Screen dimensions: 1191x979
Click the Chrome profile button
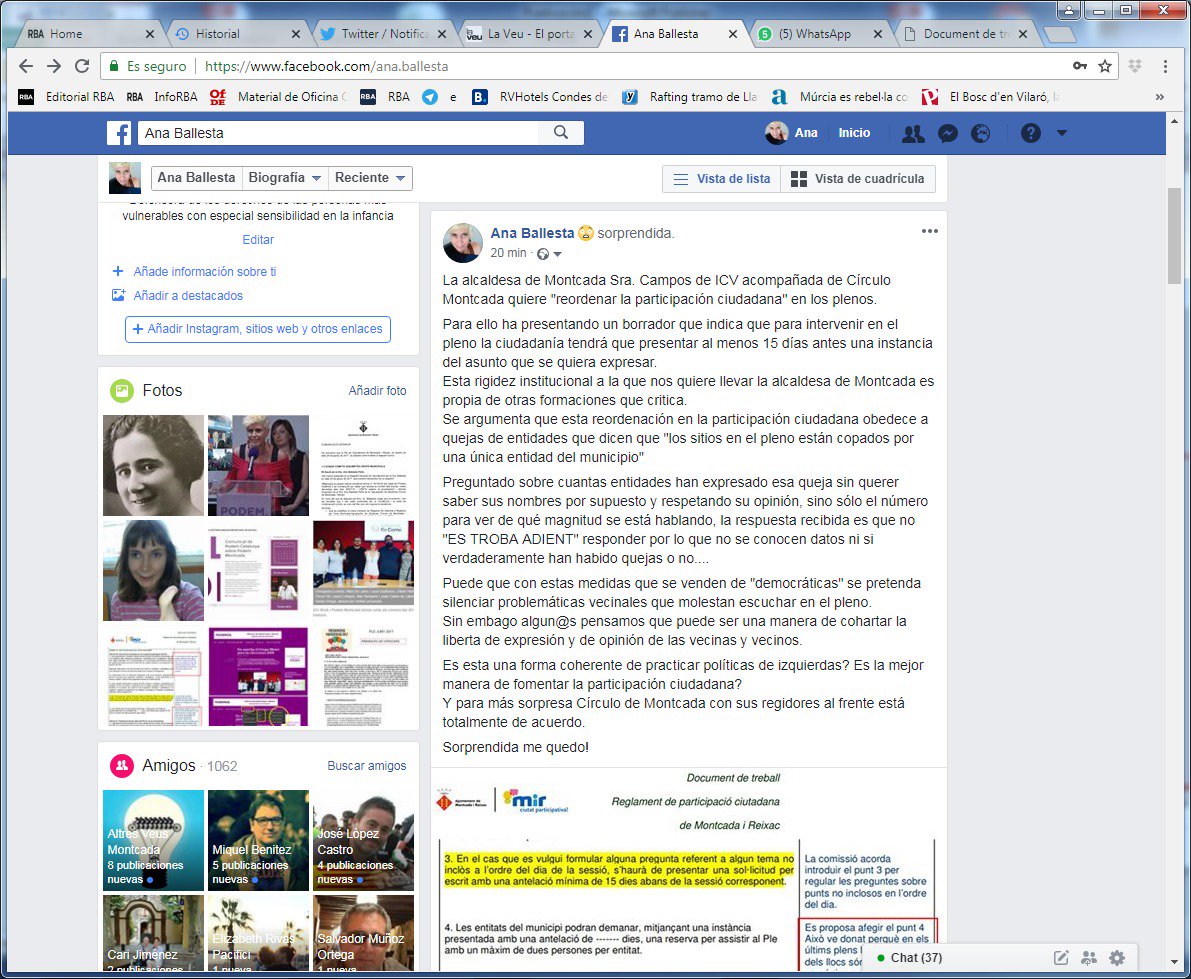[1069, 11]
